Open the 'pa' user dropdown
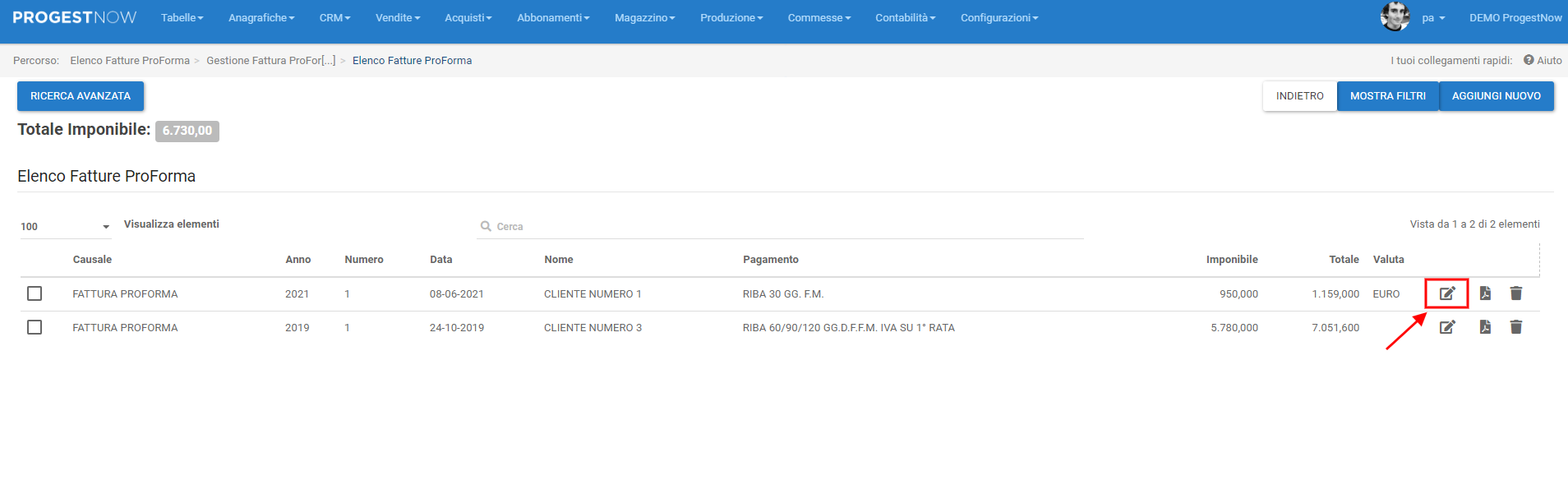The image size is (1568, 494). pos(1433,18)
